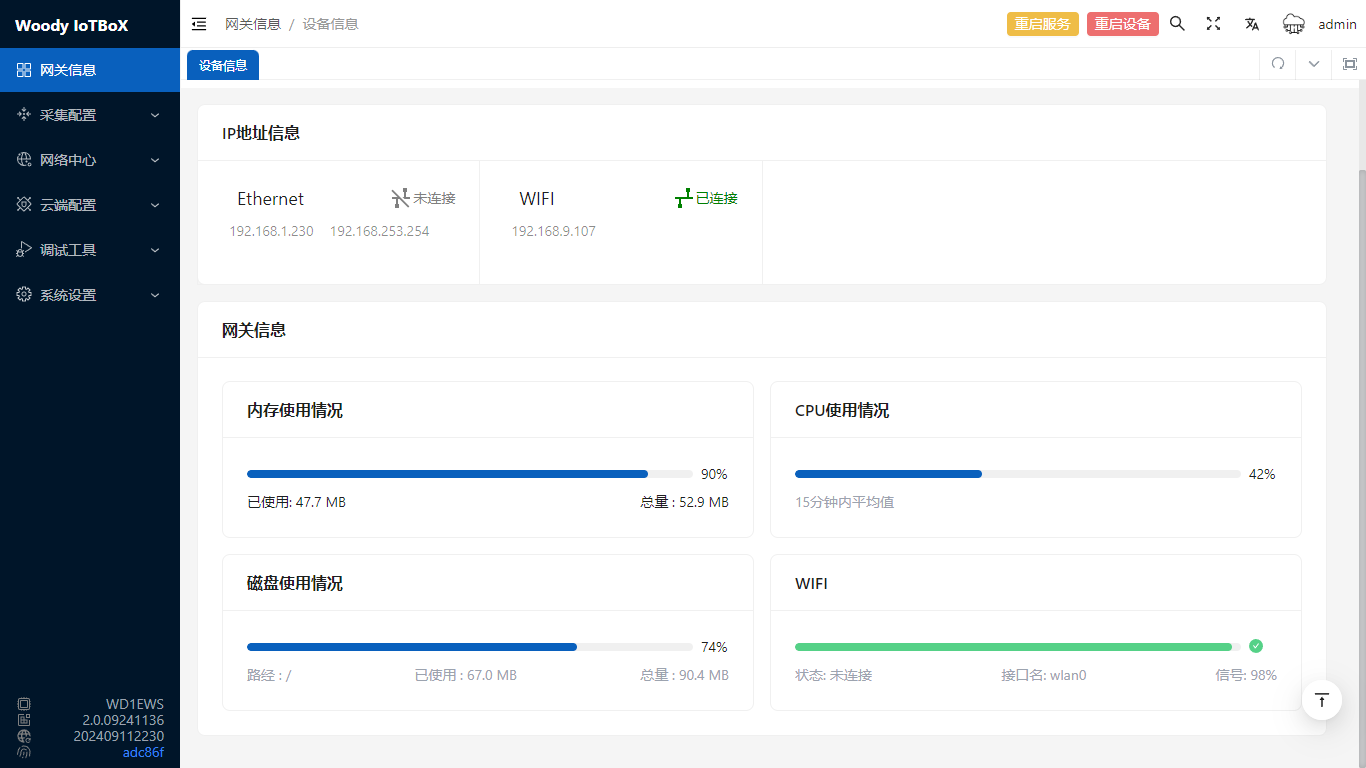Click the back-to-top arrow button
This screenshot has width=1366, height=768.
point(1321,699)
